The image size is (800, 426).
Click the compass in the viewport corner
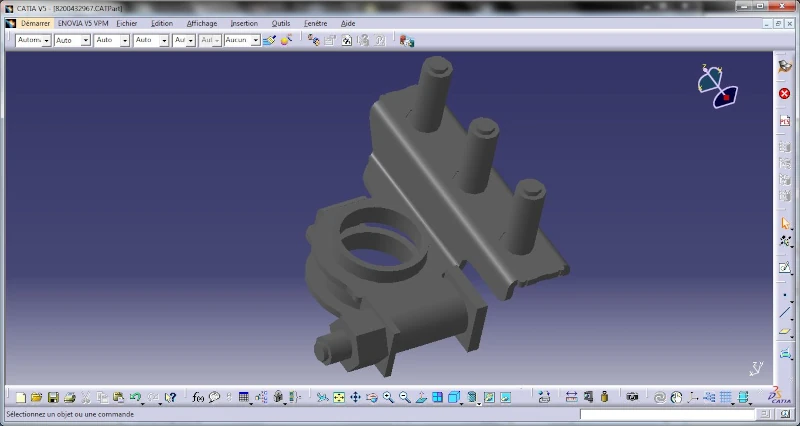click(x=716, y=85)
